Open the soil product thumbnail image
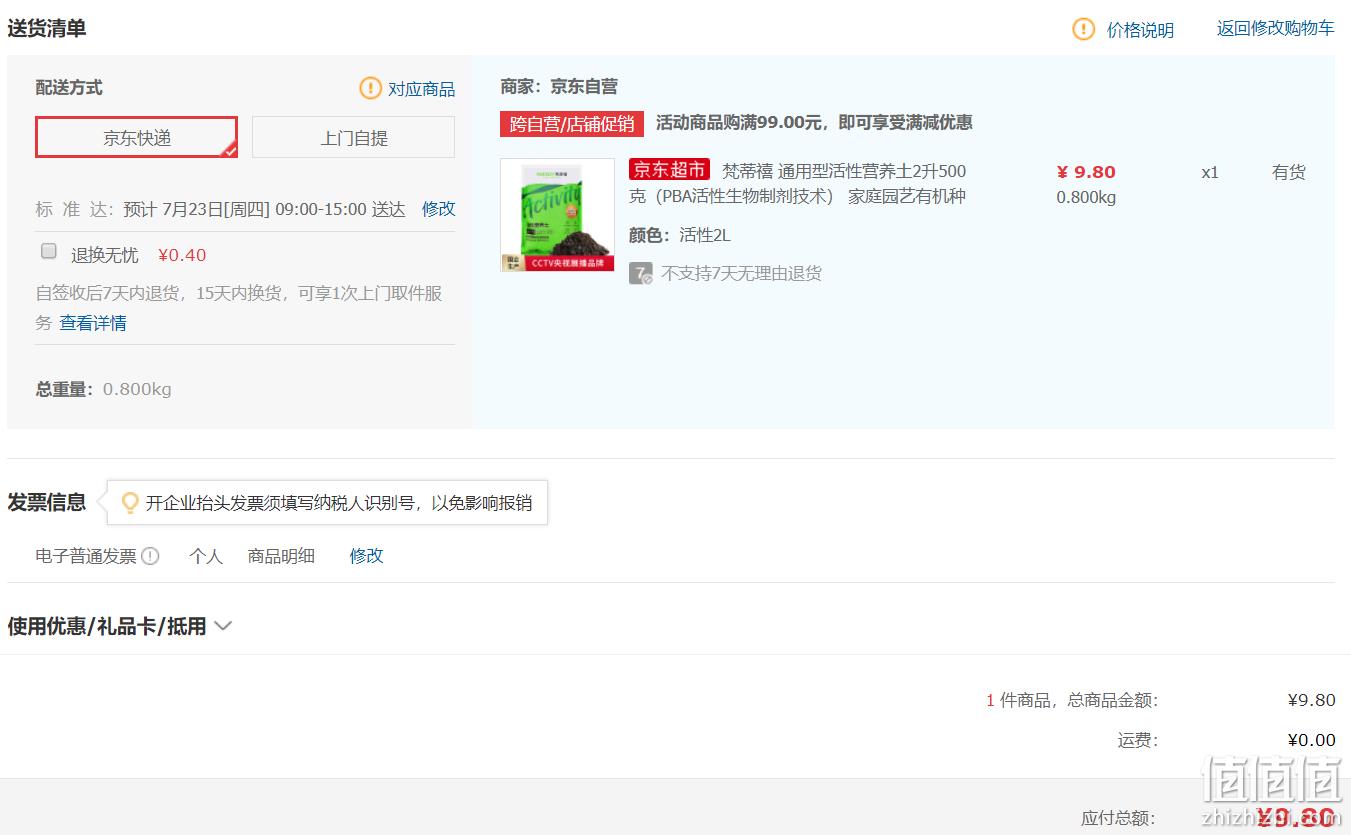Image resolution: width=1351 pixels, height=835 pixels. pos(558,215)
